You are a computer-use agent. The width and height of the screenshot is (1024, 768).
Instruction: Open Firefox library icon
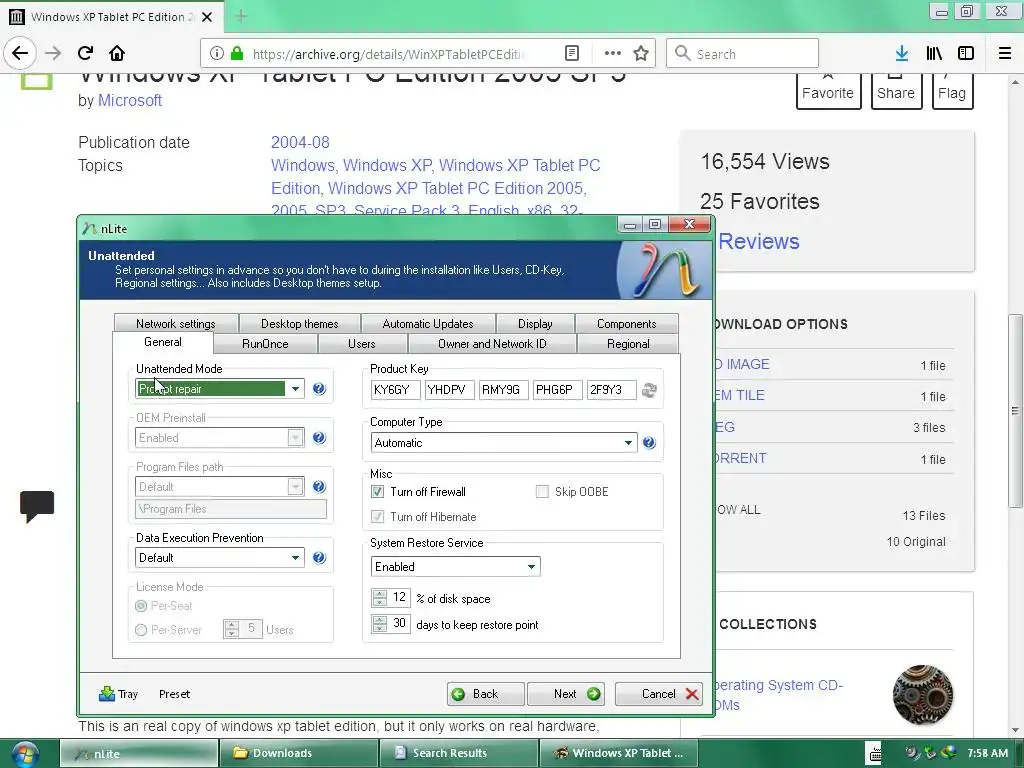(x=934, y=53)
